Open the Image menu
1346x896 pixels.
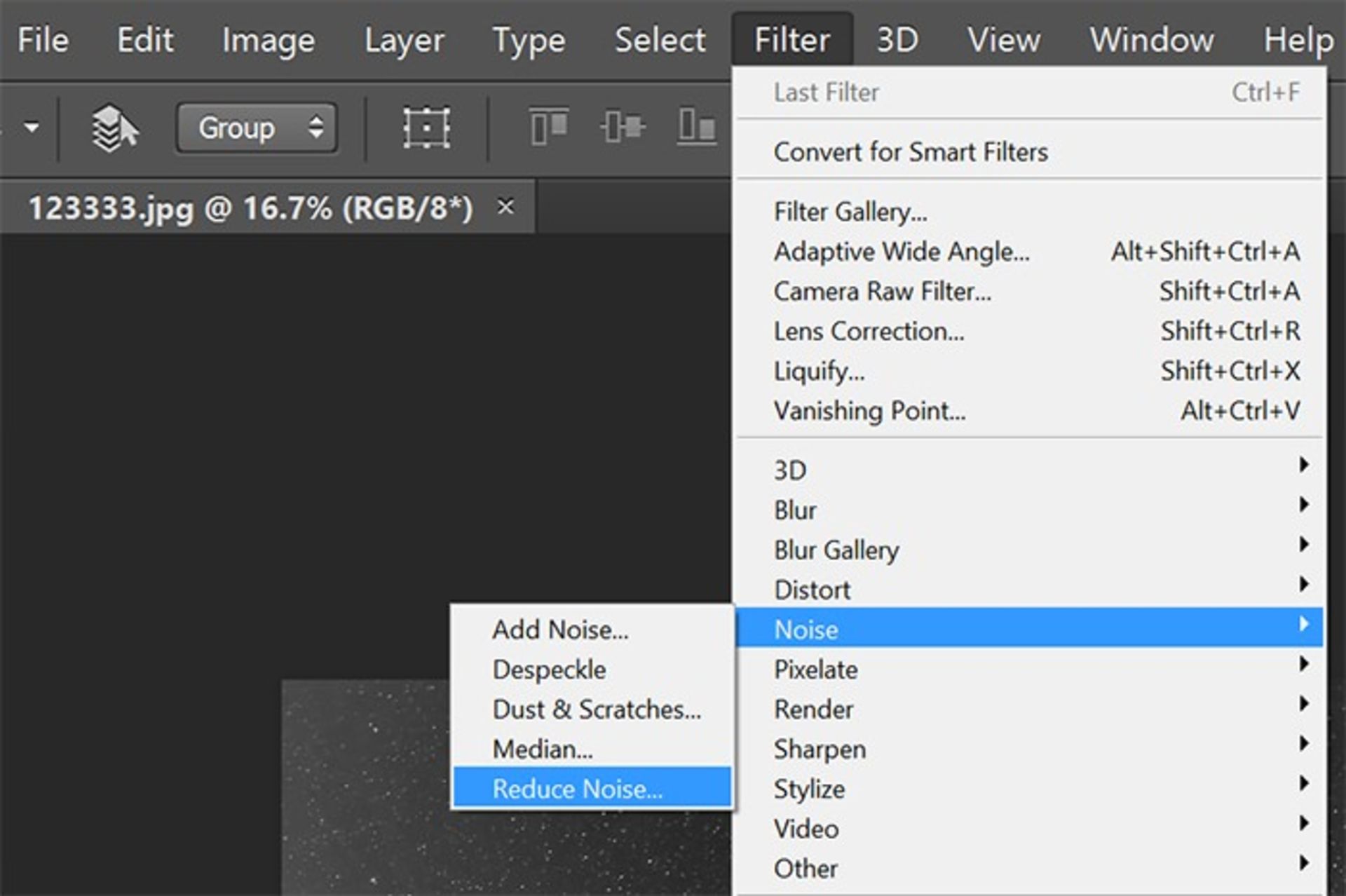point(268,40)
